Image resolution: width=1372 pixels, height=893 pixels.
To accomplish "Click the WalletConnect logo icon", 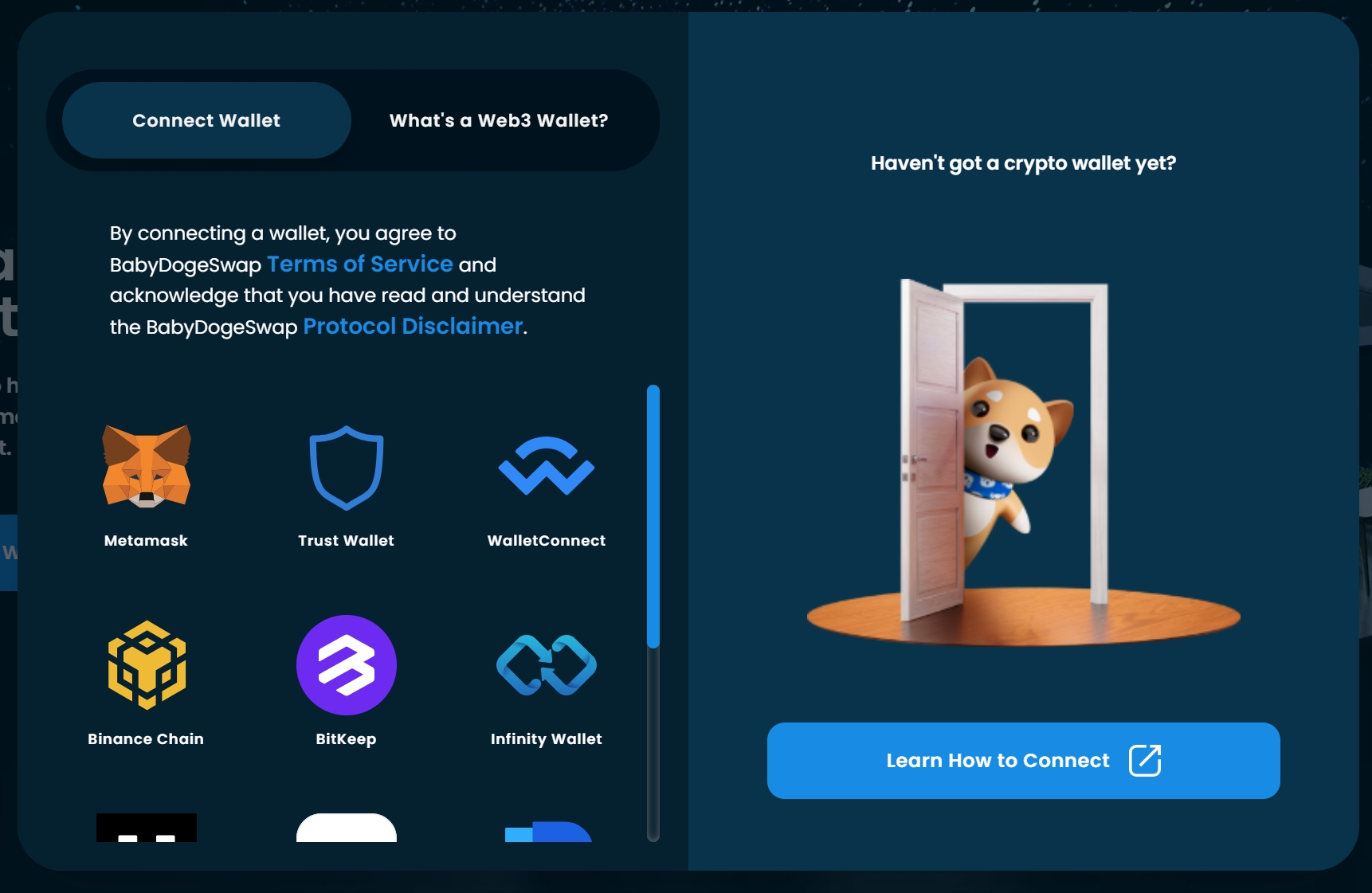I will pyautogui.click(x=547, y=466).
